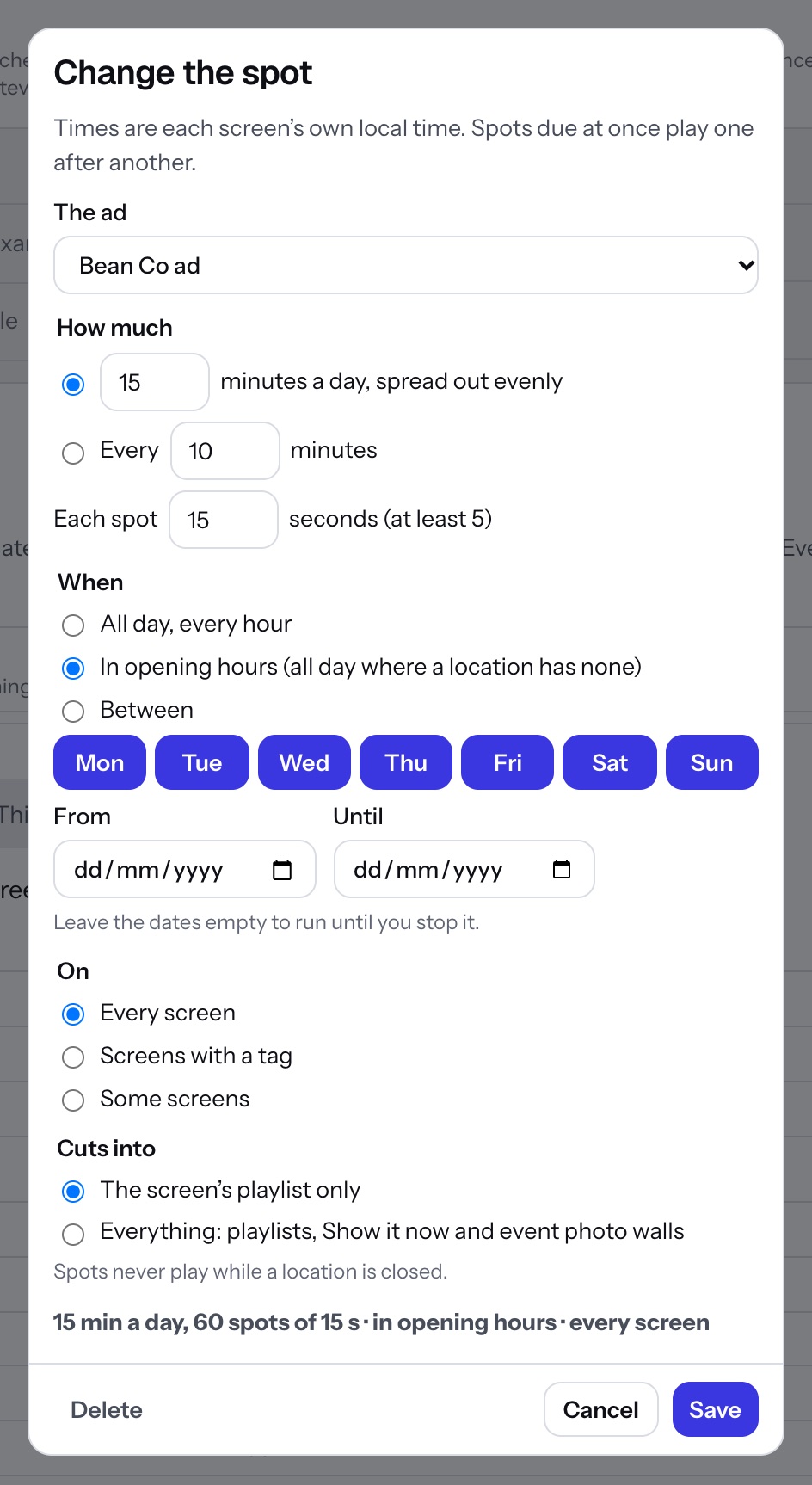Toggle the Fri day button
This screenshot has height=1485, width=812.
[507, 762]
